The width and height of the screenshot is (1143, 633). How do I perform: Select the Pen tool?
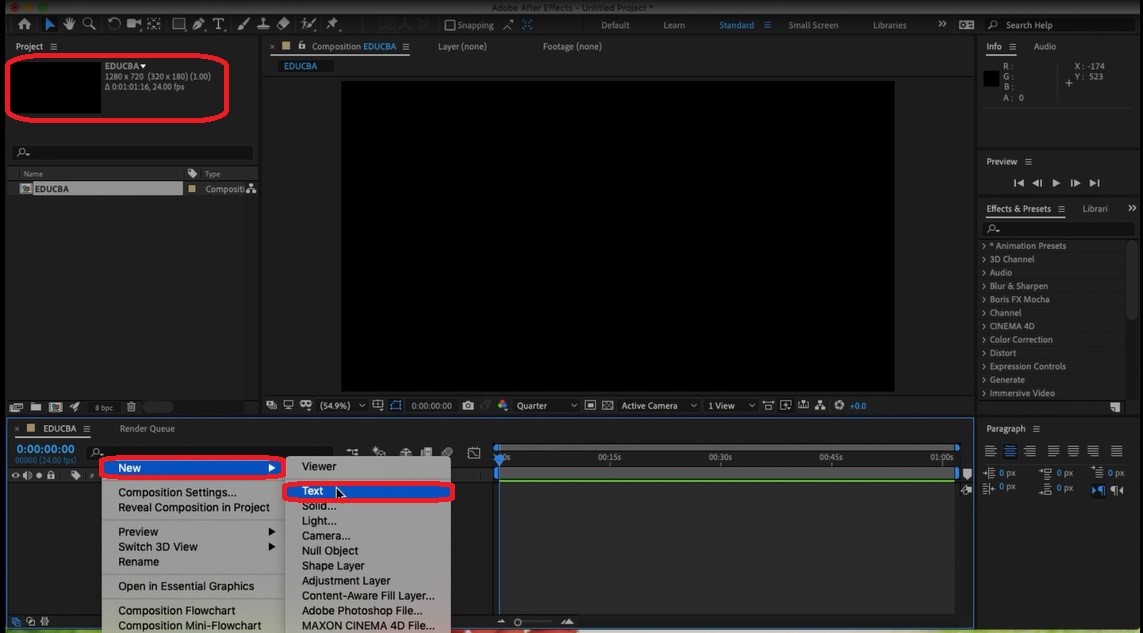197,24
